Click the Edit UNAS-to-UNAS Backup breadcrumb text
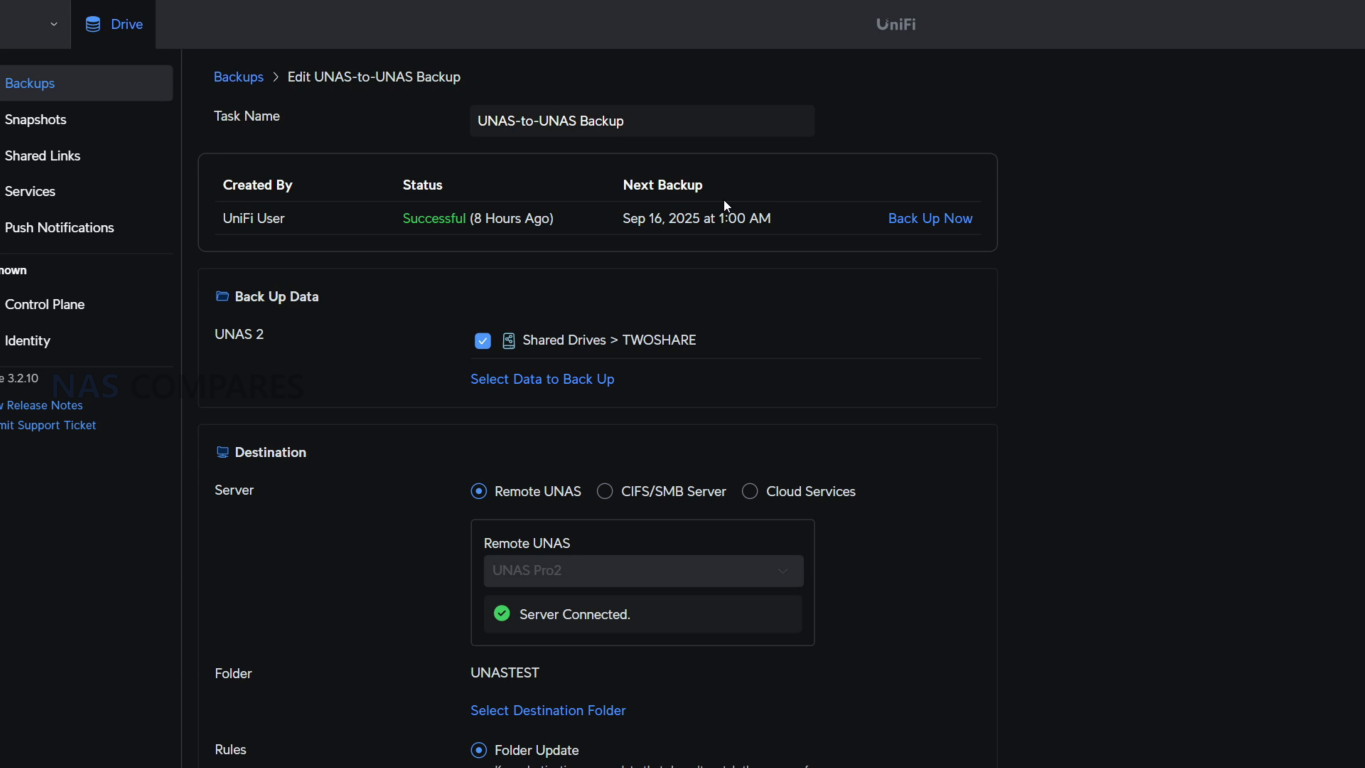Screen dimensions: 1365x768 (374, 77)
